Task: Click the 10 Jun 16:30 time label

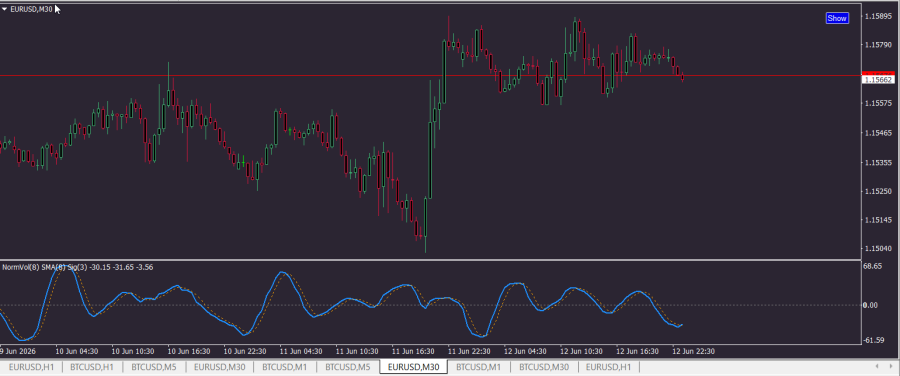Action: point(189,351)
